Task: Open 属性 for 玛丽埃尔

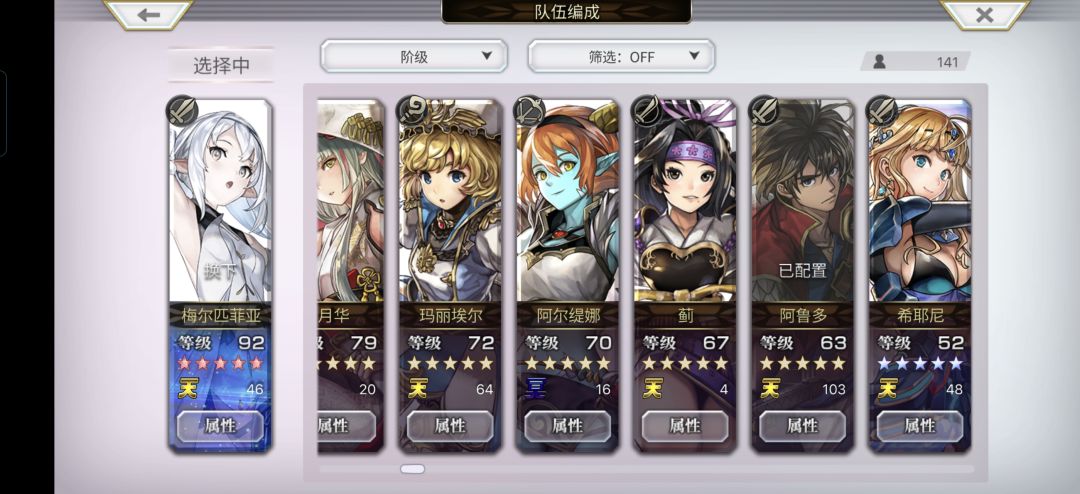Action: pos(450,426)
